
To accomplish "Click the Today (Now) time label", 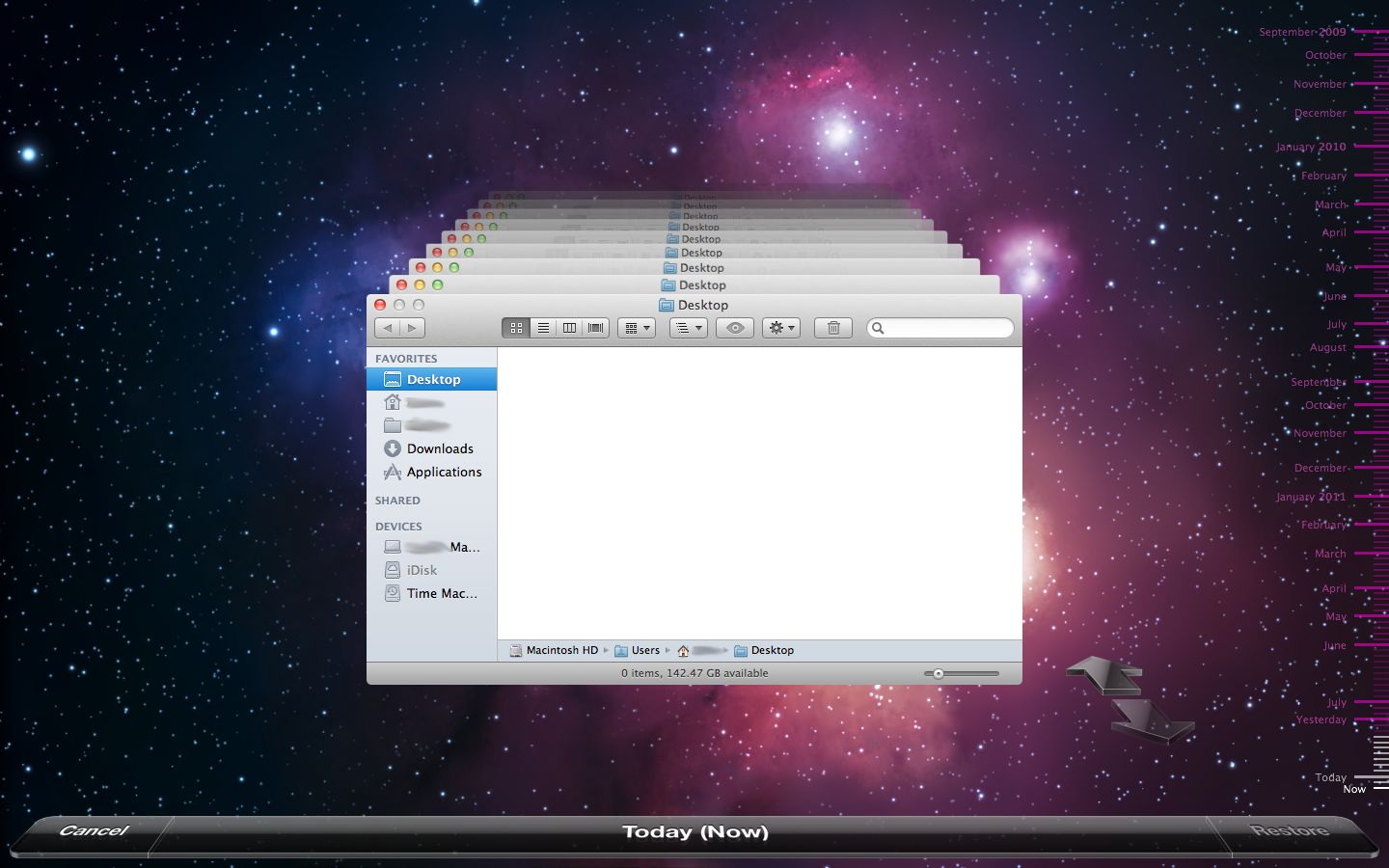I will [x=695, y=831].
